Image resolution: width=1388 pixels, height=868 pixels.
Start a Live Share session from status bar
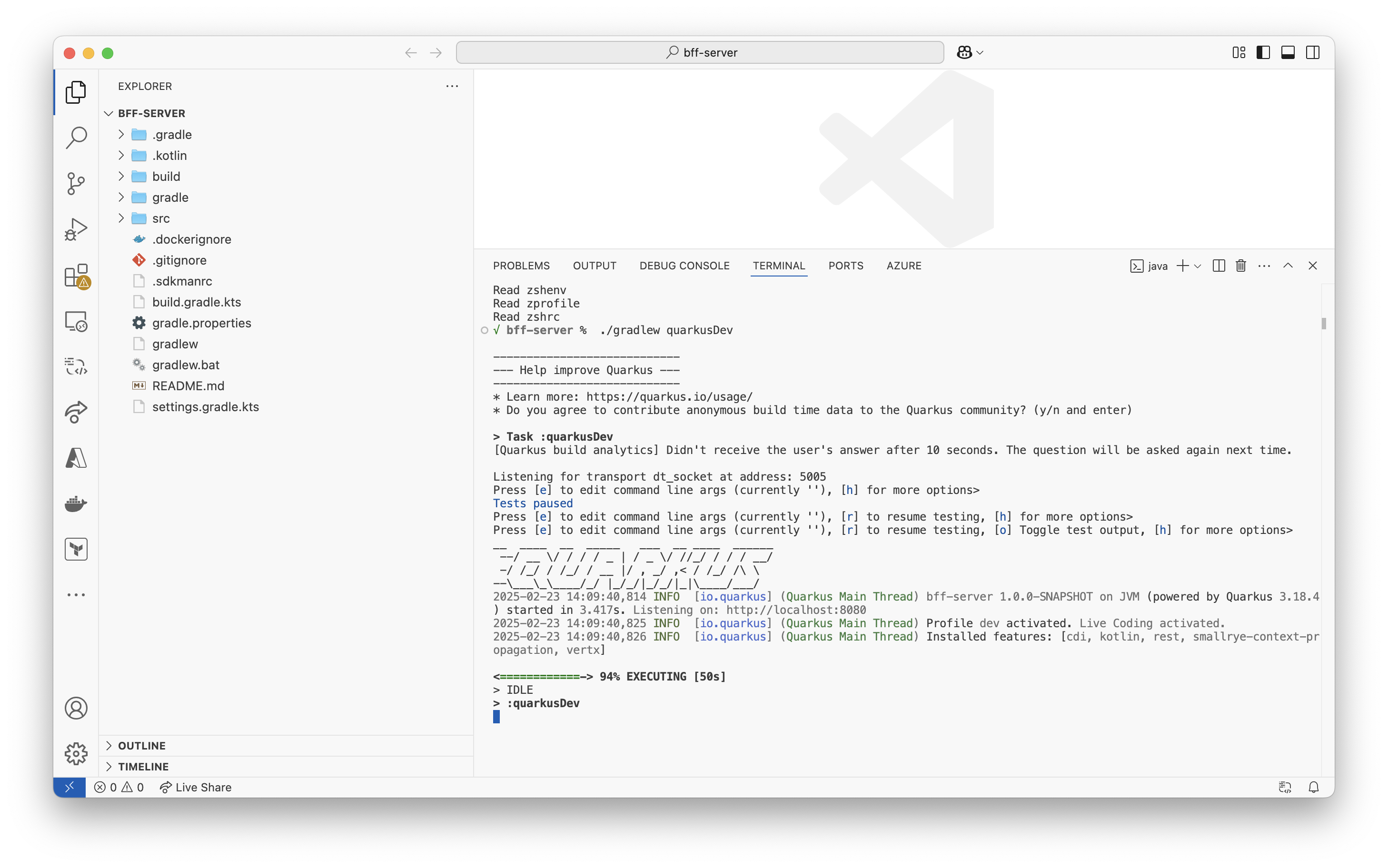195,787
